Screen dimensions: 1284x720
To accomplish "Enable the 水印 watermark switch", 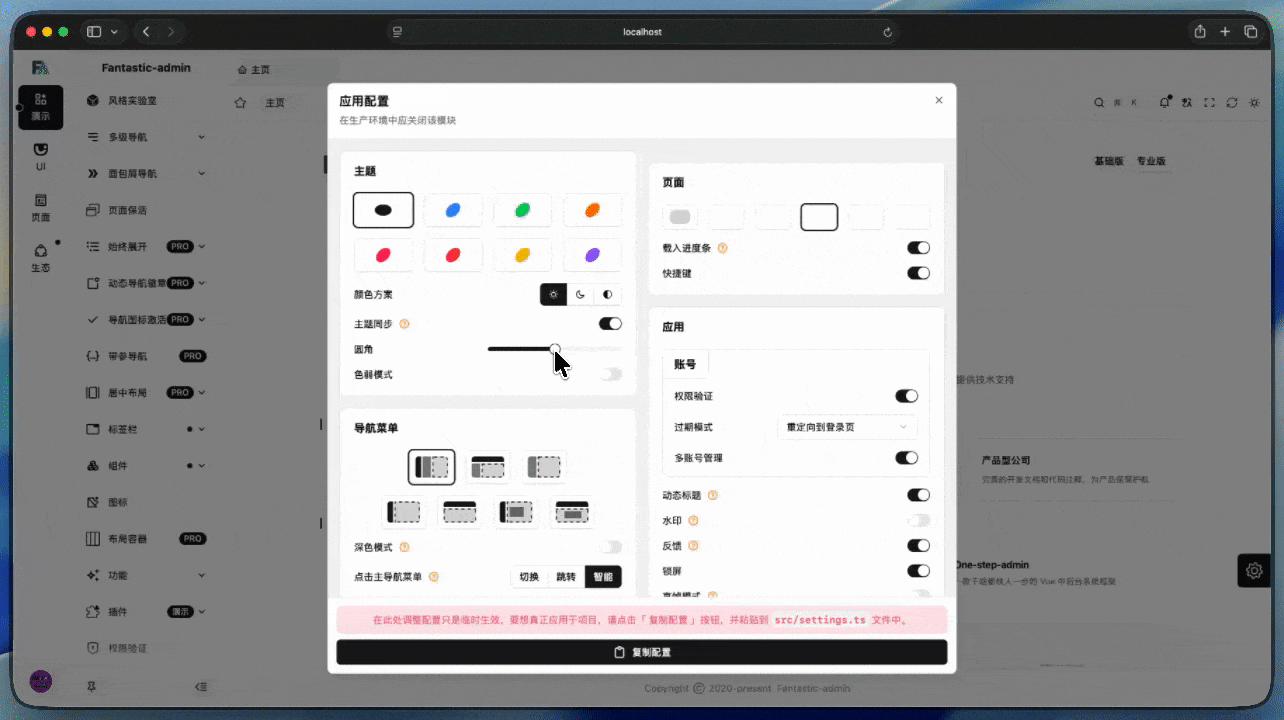I will 917,521.
